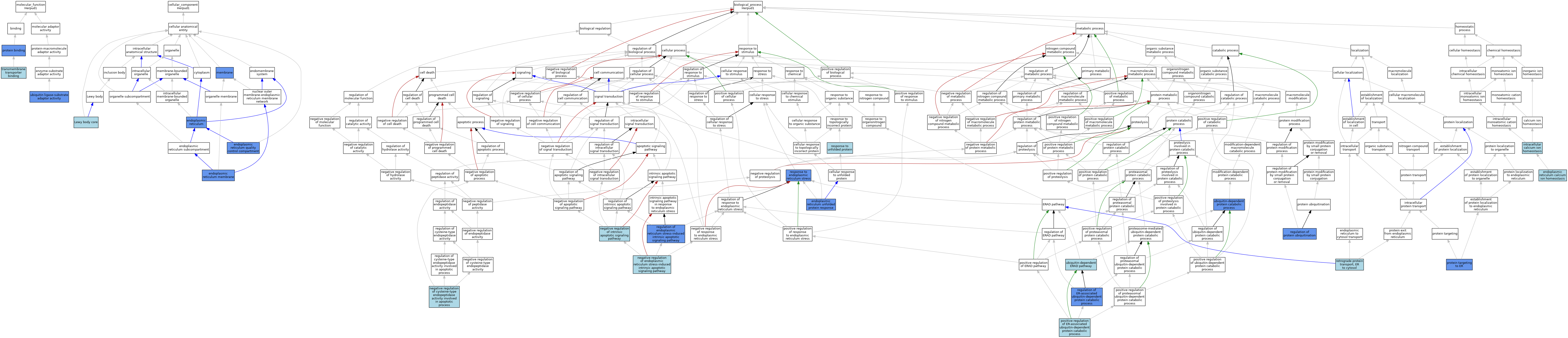Select 'response to endoplasmic reticulum stress' node

[798, 175]
